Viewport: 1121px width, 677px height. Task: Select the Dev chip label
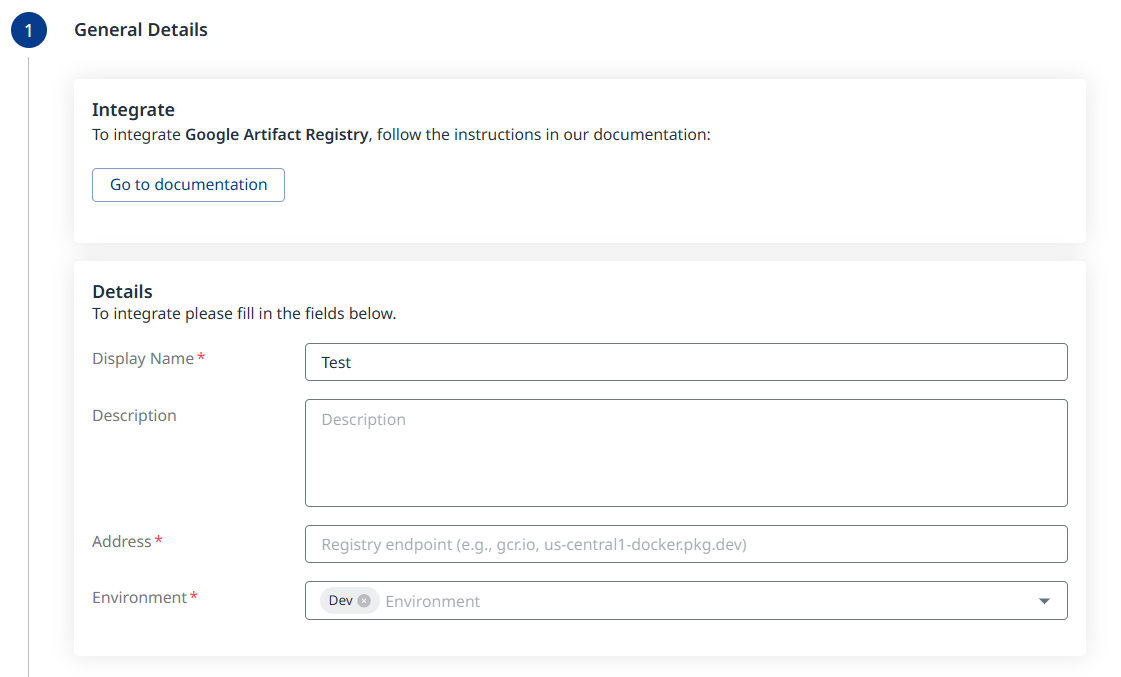click(340, 601)
